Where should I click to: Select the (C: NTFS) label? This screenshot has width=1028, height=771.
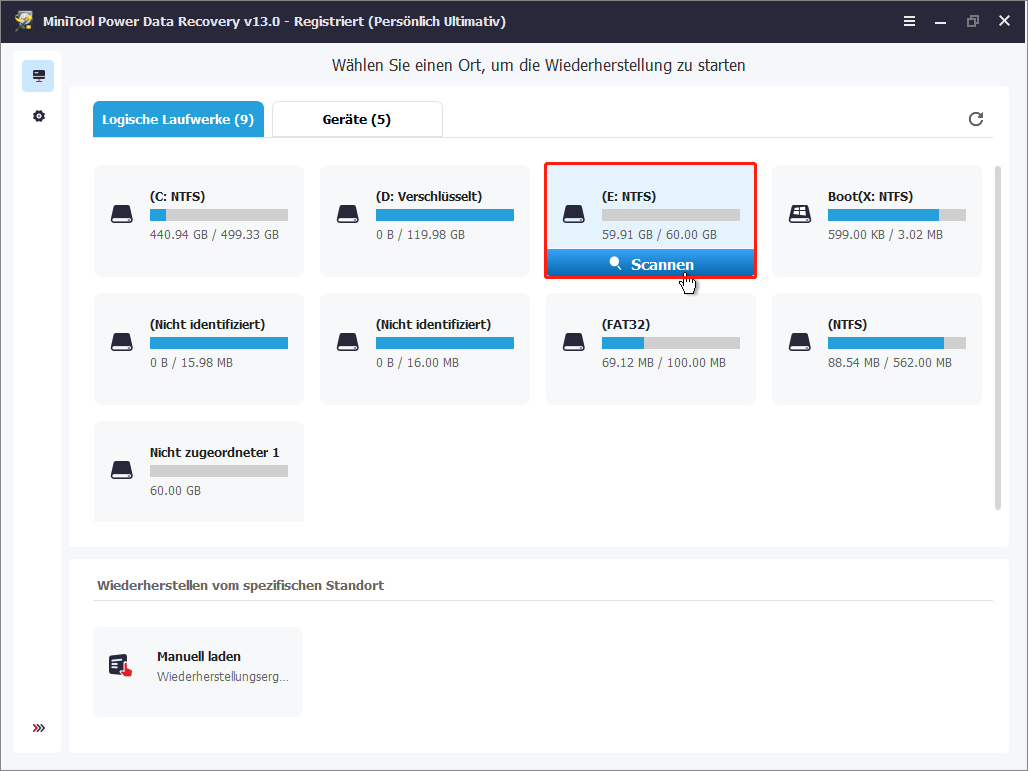178,196
